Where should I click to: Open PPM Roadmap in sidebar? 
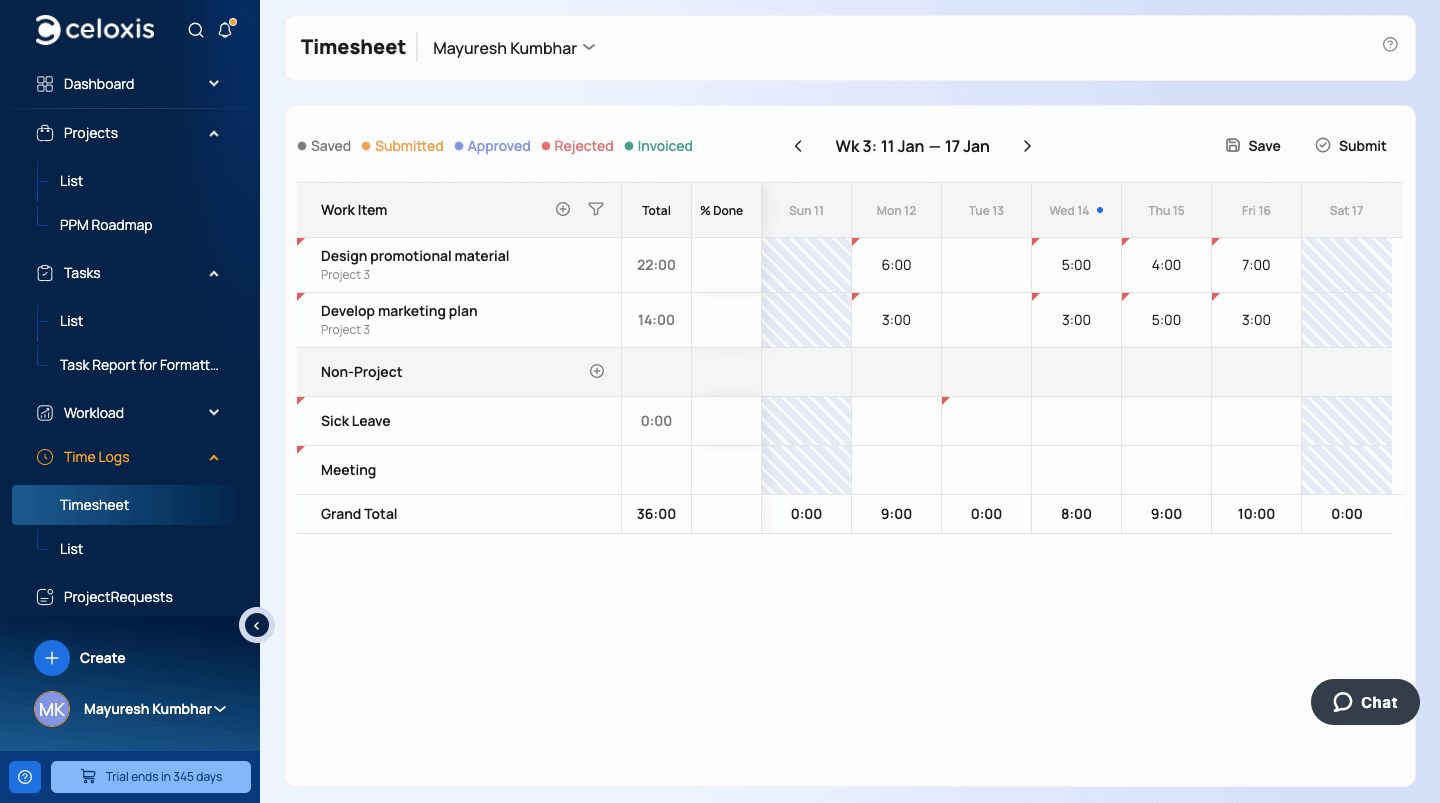[x=106, y=225]
